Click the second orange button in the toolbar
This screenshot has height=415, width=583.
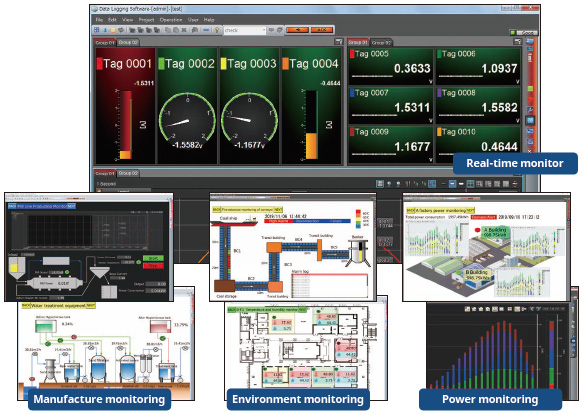(x=321, y=30)
